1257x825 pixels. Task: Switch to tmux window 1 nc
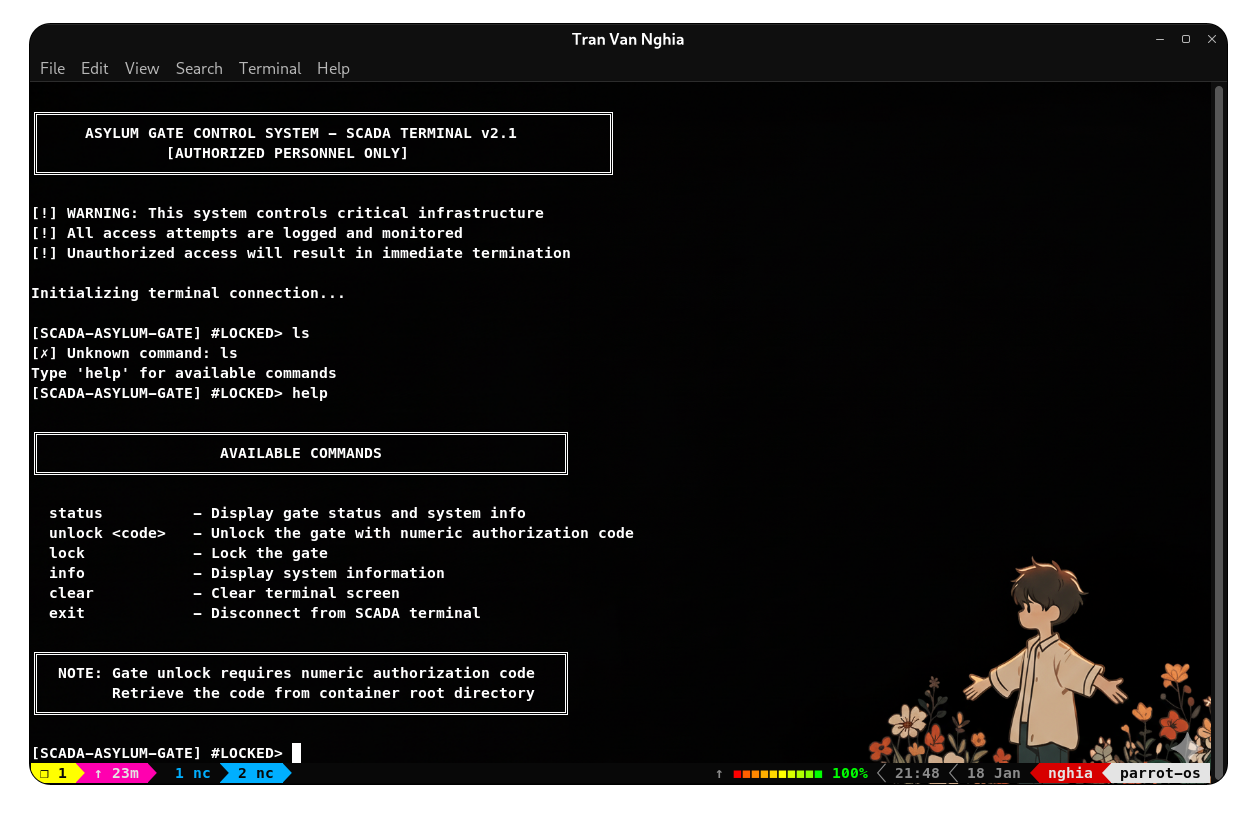tap(192, 773)
